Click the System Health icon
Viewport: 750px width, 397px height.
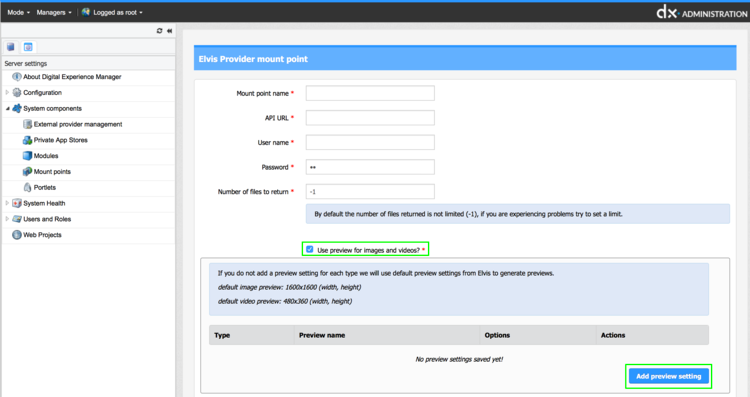[17, 203]
